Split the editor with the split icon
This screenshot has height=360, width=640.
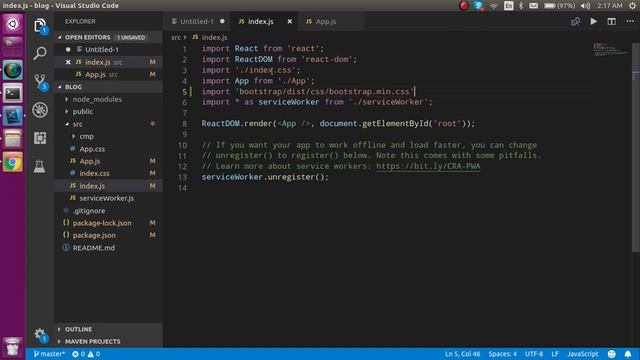click(611, 21)
